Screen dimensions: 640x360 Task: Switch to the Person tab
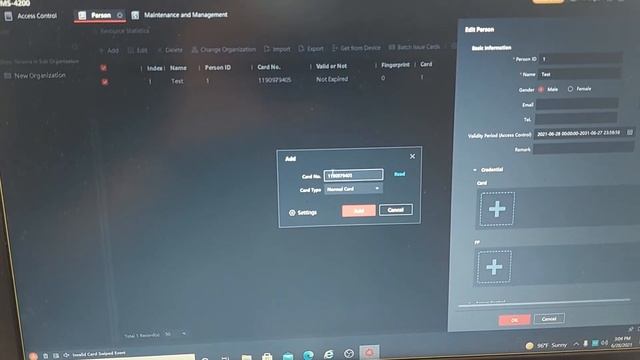pyautogui.click(x=100, y=15)
